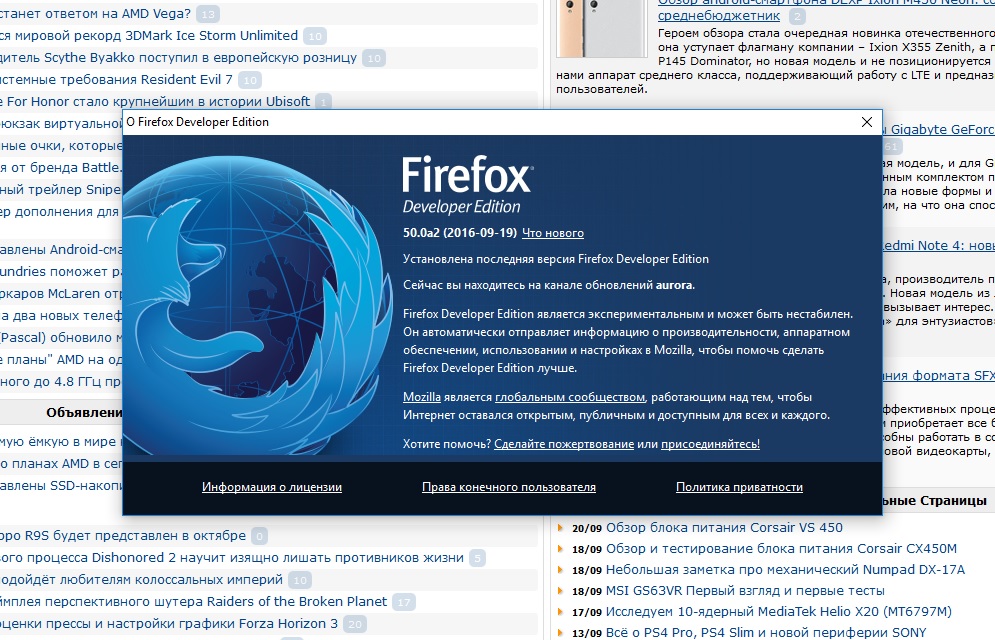The image size is (995, 640).
Task: Open the MediaTek Helio X20 article
Action: click(x=779, y=611)
